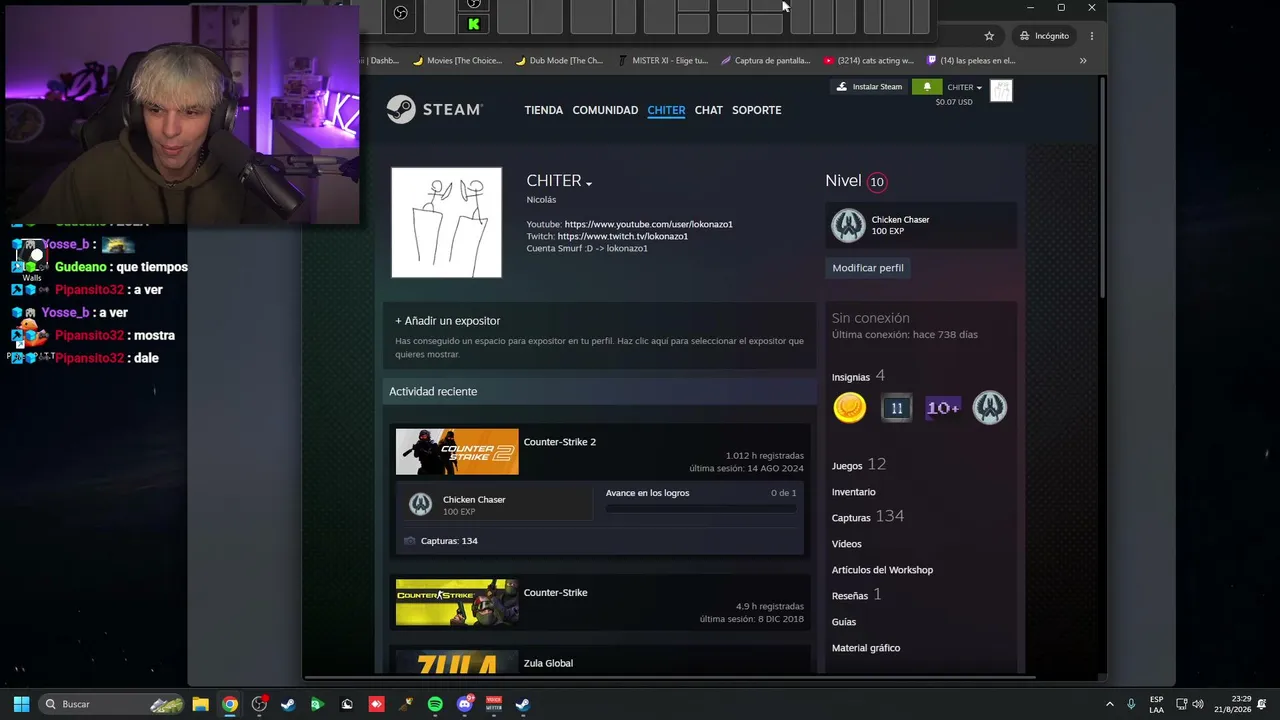Open File Explorer from the taskbar
The image size is (1280, 720).
click(x=200, y=704)
